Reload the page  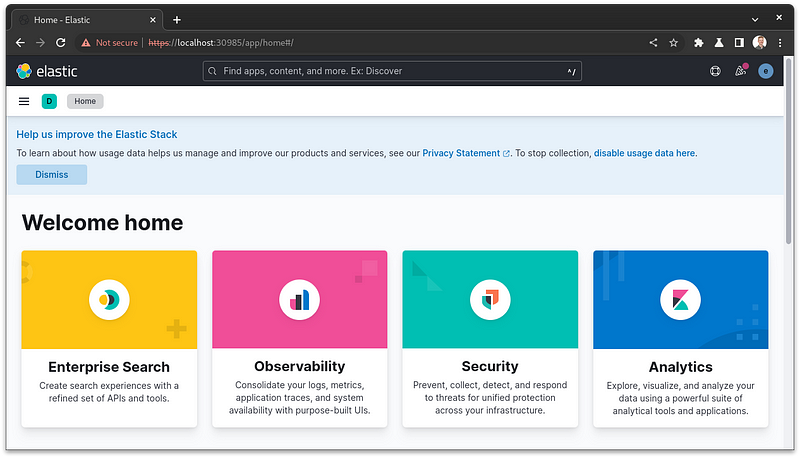coord(61,43)
